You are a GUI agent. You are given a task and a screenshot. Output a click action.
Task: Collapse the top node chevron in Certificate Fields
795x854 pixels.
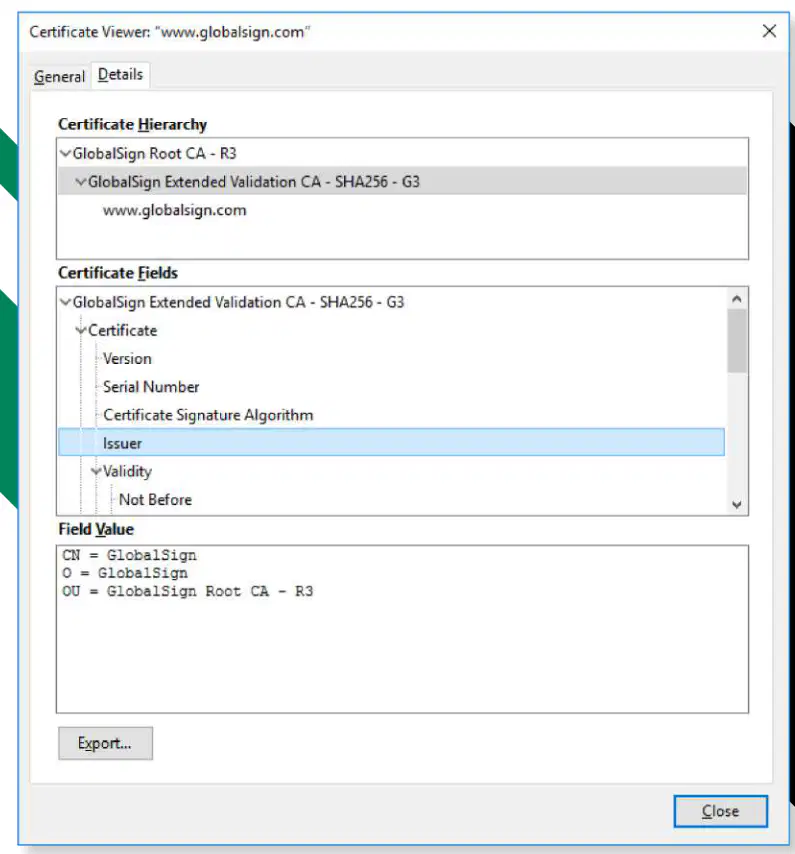point(65,302)
